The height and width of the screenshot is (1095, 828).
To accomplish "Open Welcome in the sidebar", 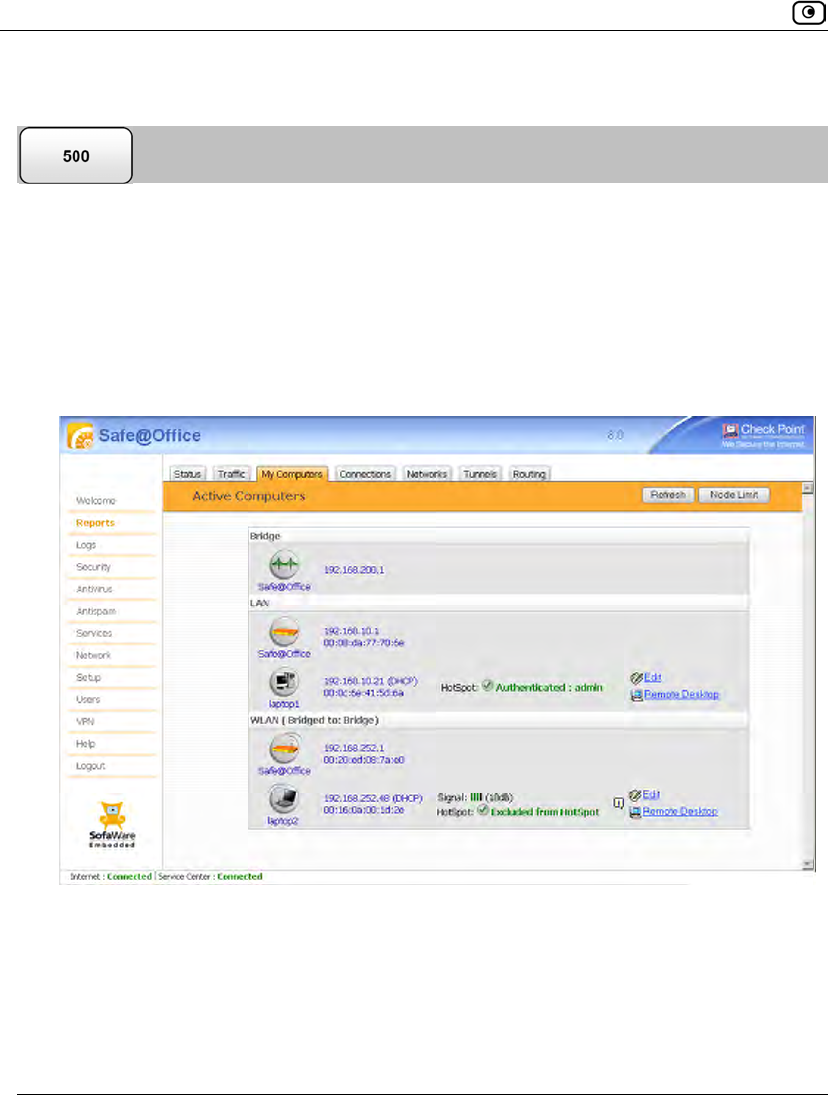I will [96, 501].
